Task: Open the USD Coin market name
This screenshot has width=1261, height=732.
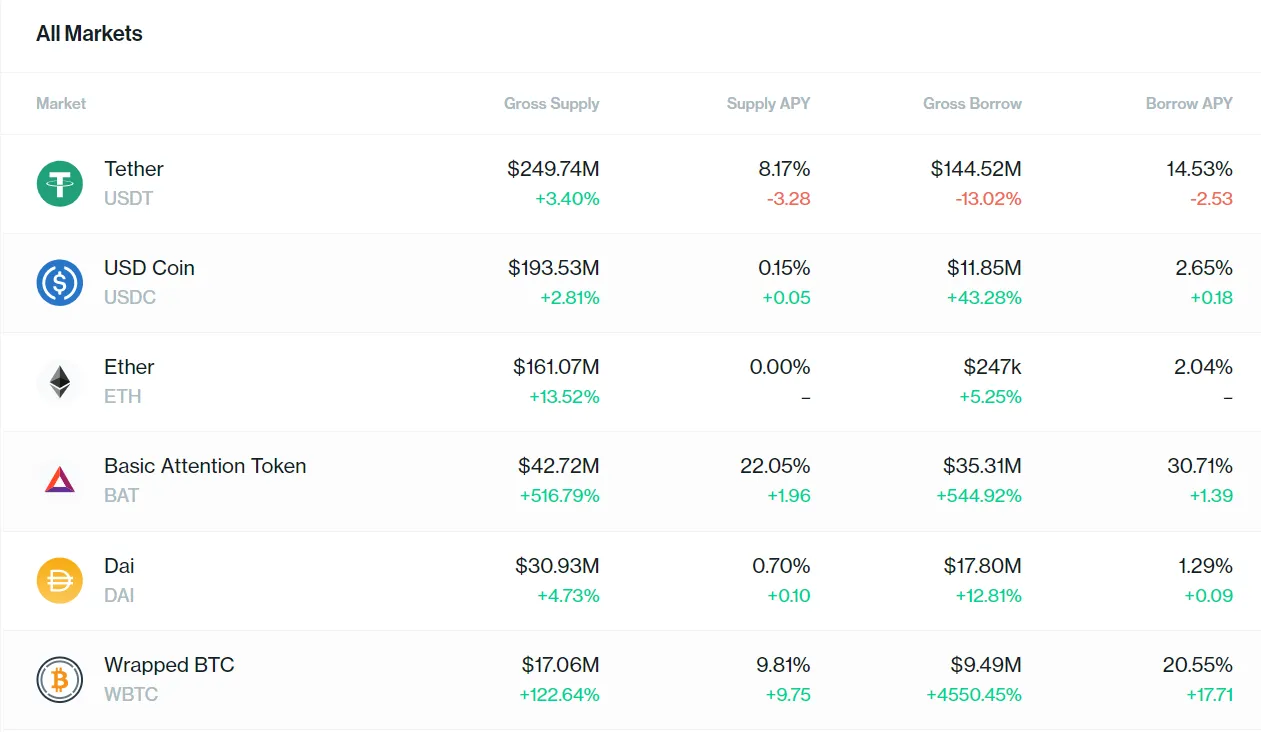Action: point(149,268)
